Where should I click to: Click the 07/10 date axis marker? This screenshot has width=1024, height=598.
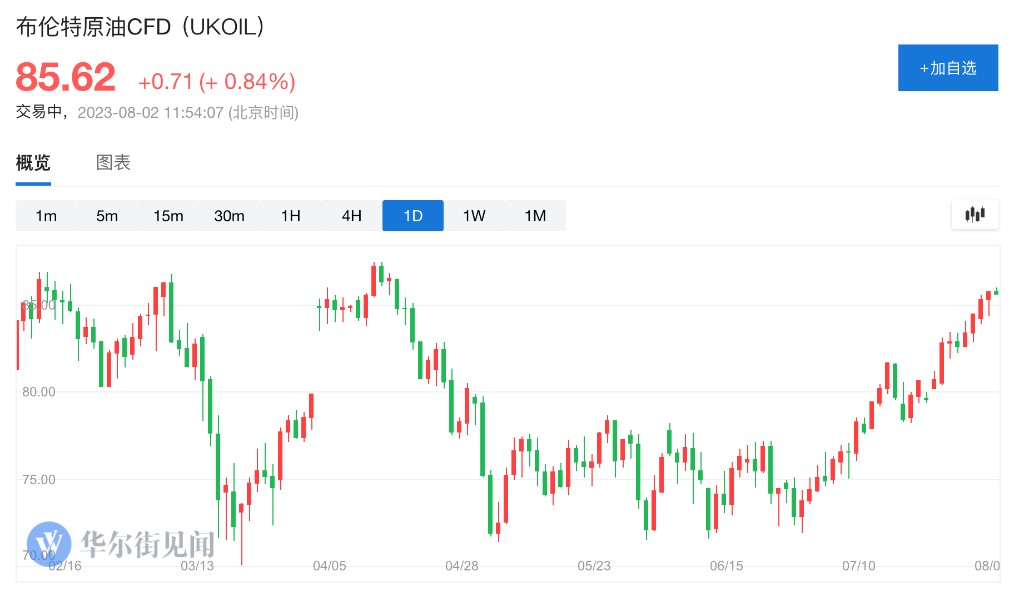coord(859,566)
